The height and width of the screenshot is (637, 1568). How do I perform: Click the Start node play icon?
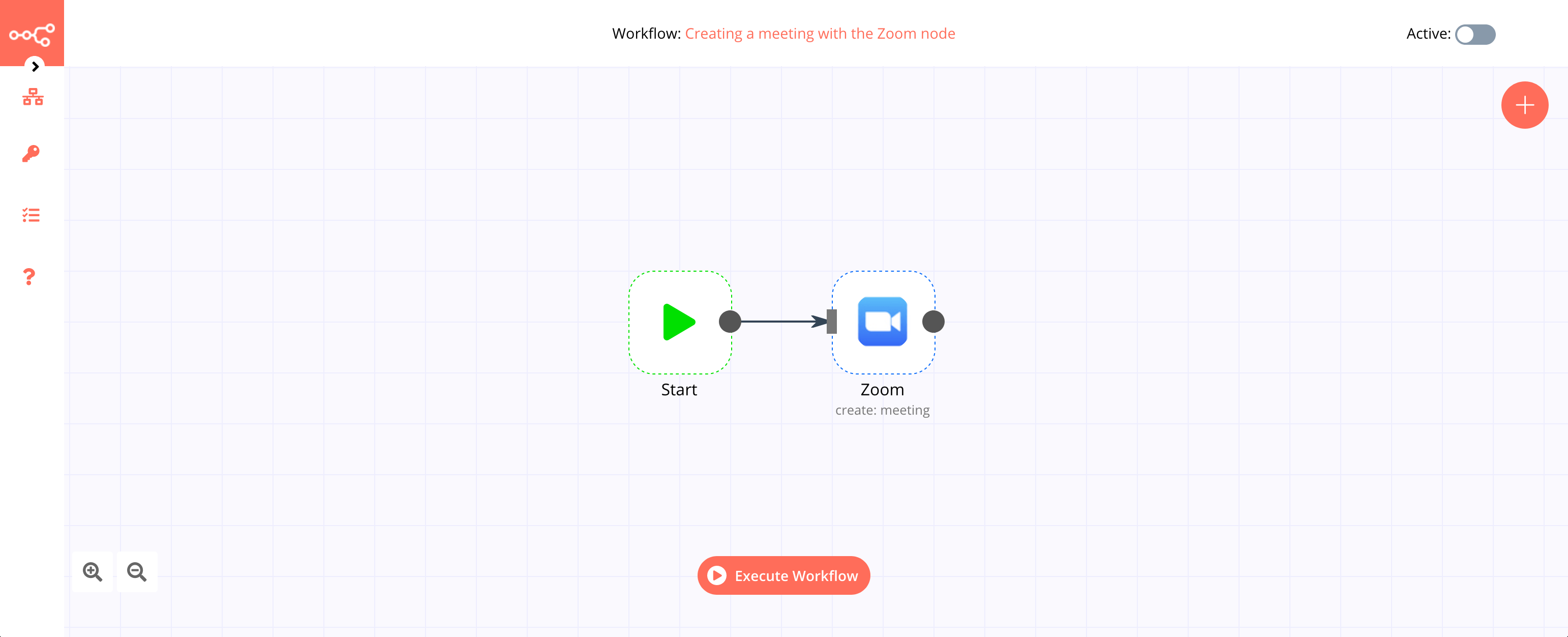pos(678,321)
